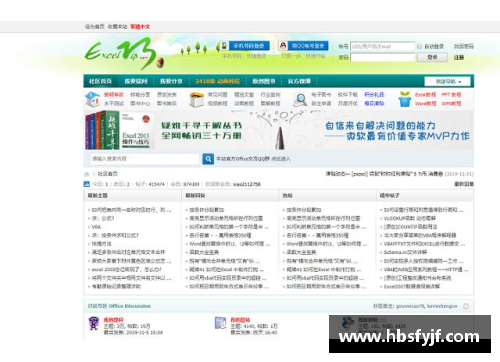Click the plant pot icon beside Excel教程

pos(405,99)
